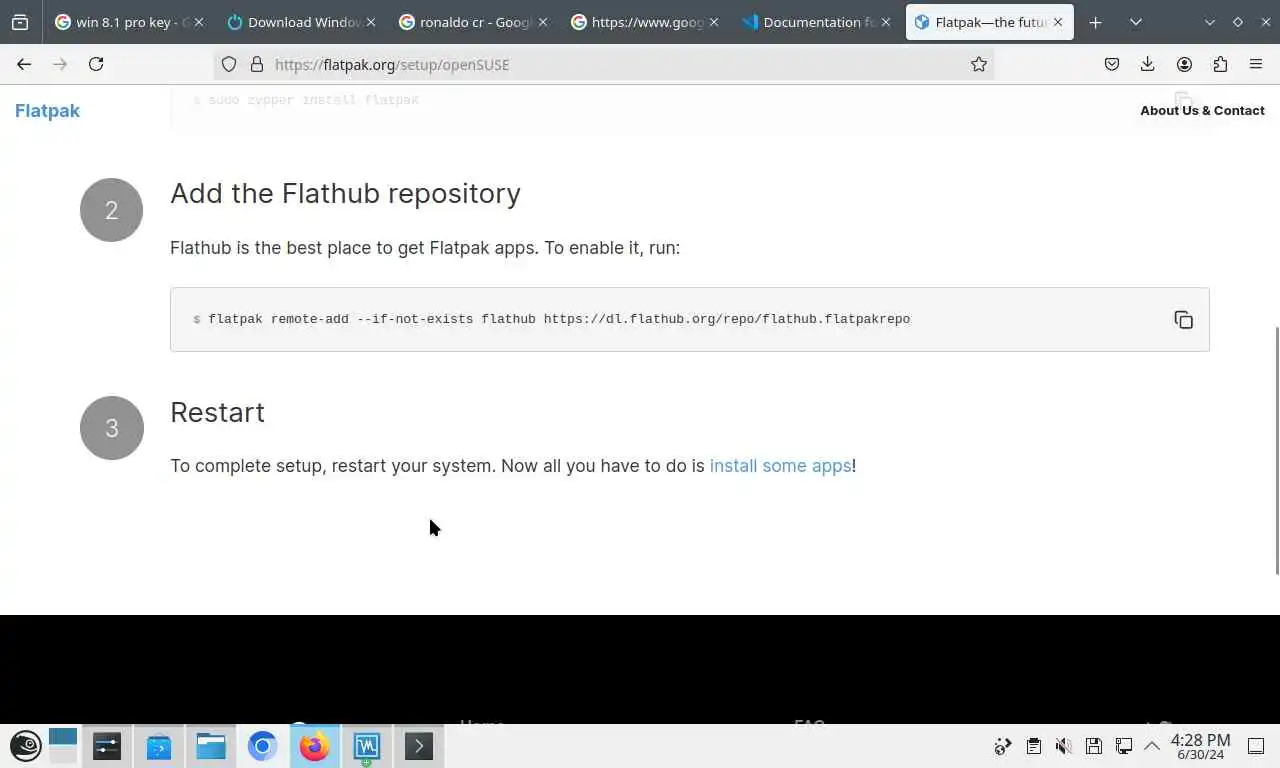Open the clipboard tray icon
Screen dimensions: 1280x768
[1034, 746]
